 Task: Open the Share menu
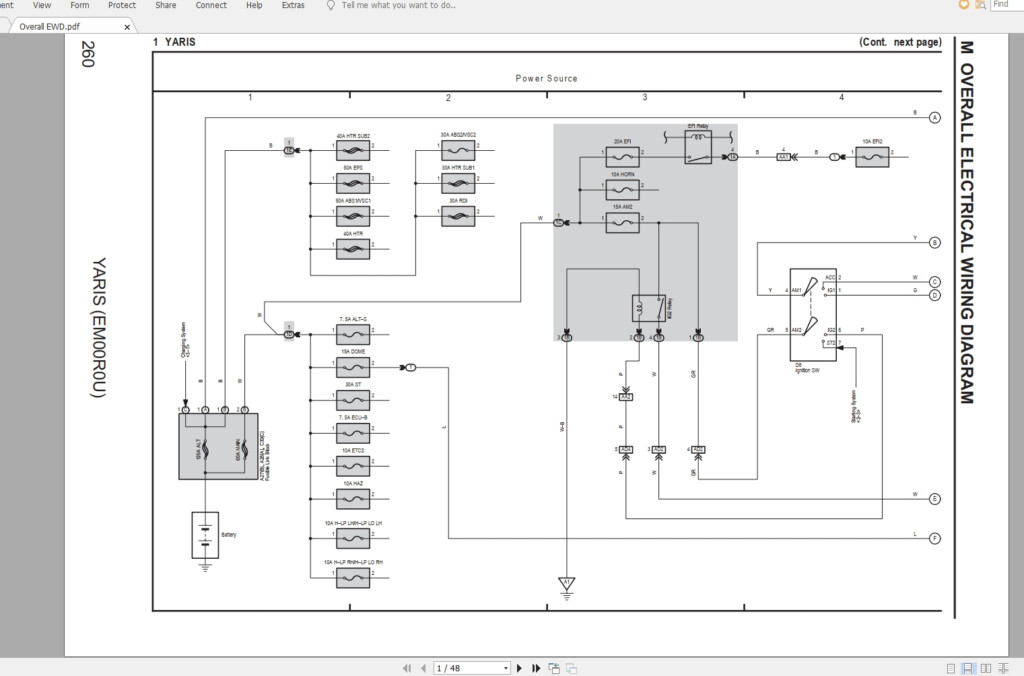coord(165,5)
